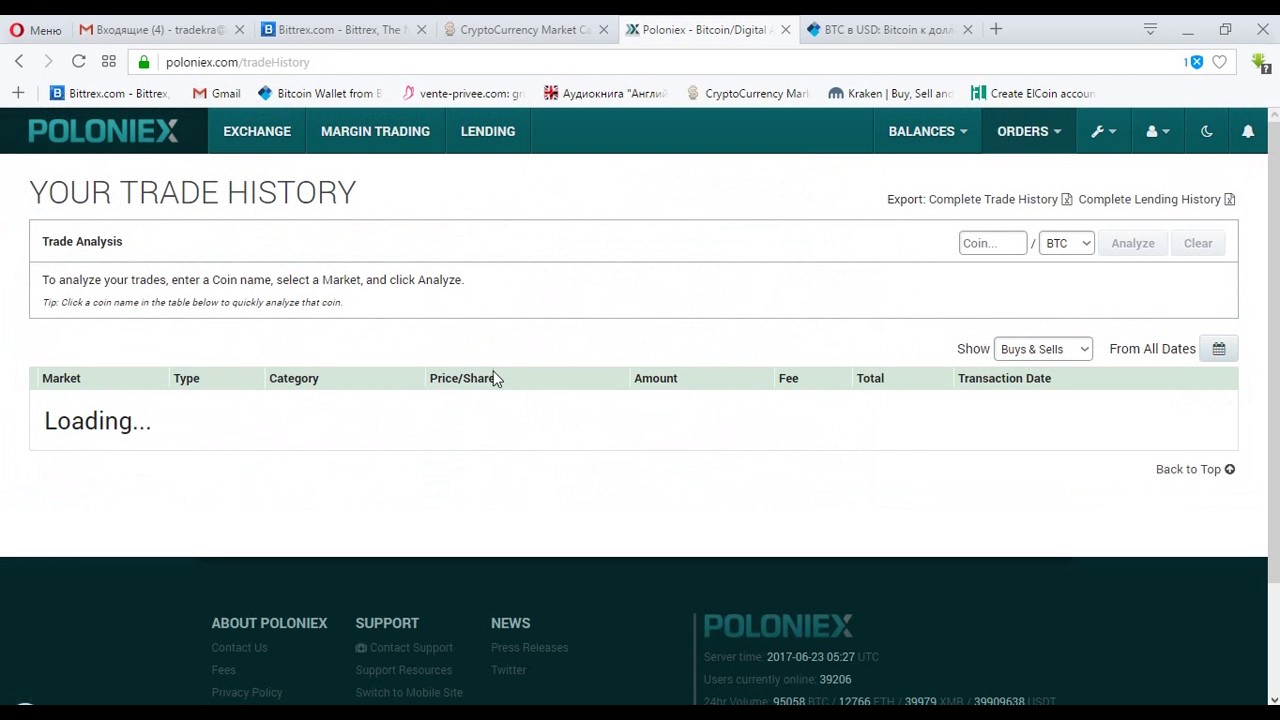Click trade history export file icon
This screenshot has height=720, width=1280.
pos(1067,199)
